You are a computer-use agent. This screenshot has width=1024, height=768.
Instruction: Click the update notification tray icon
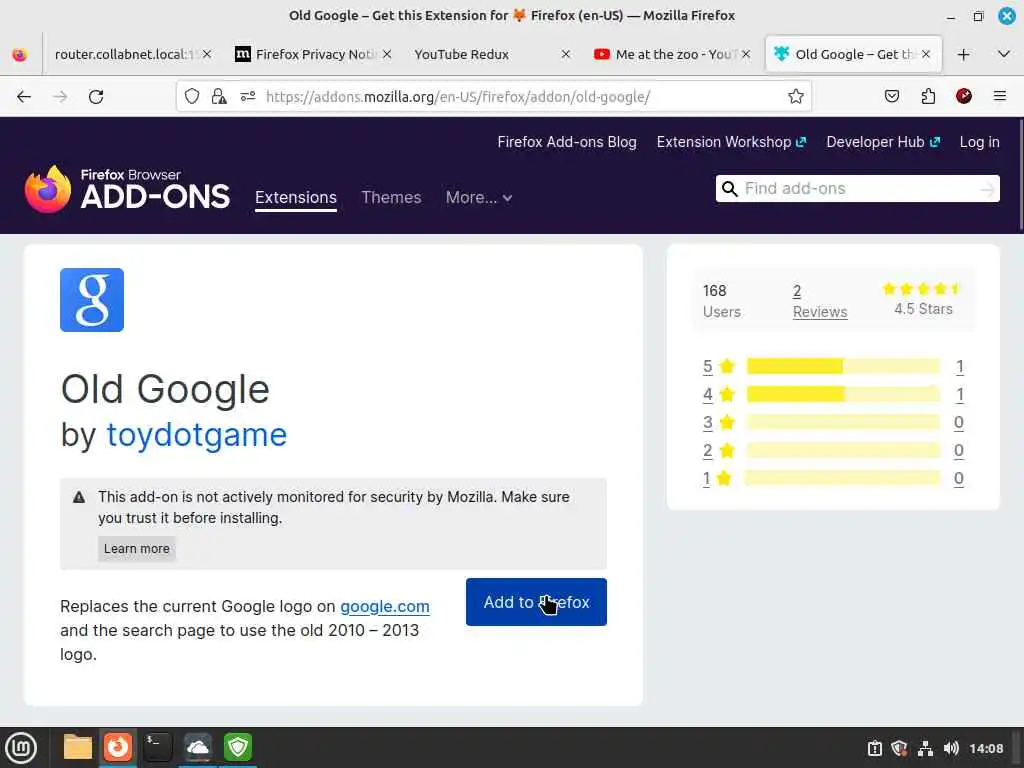[x=874, y=748]
